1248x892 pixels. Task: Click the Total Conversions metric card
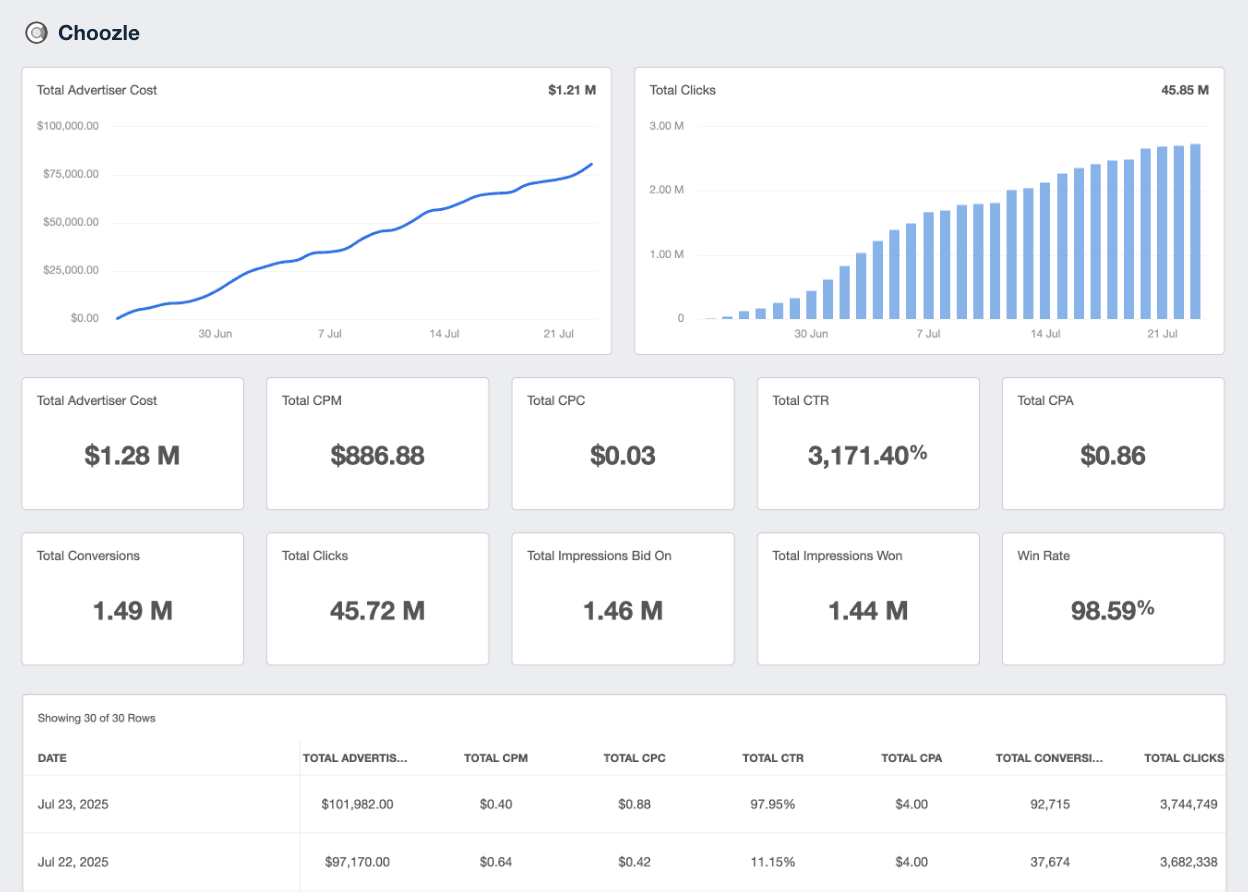[132, 598]
